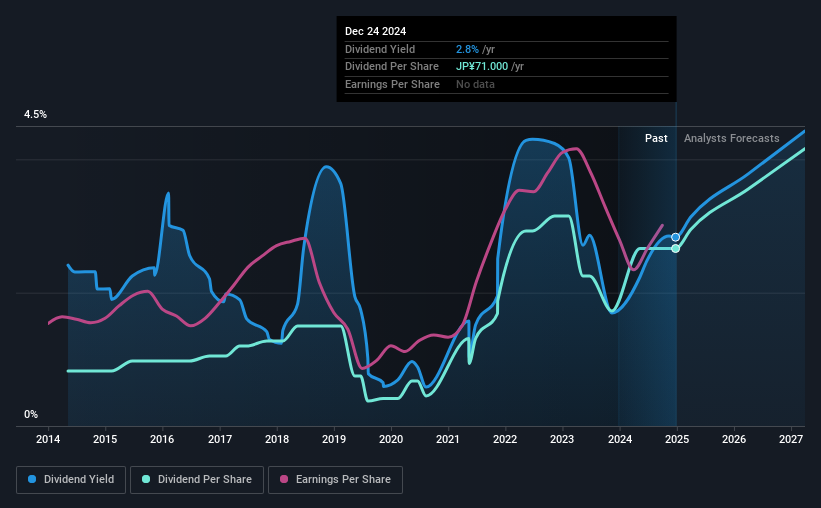
Task: Select the blue Dividend Yield data point marker
Action: 675,237
